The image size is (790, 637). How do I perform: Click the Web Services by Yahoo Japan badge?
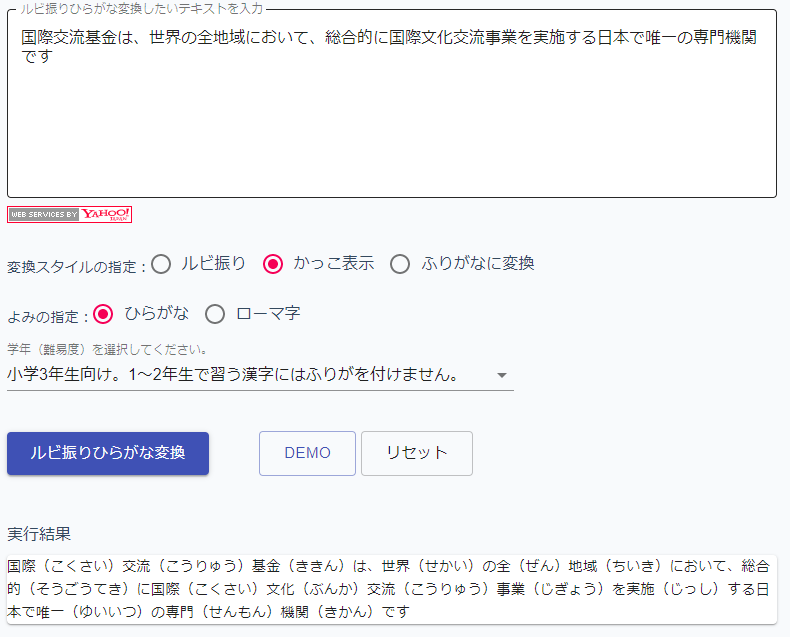pyautogui.click(x=70, y=214)
